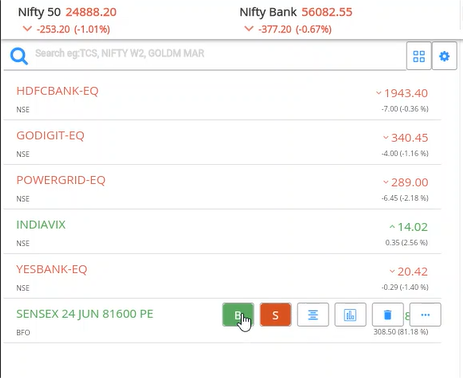
Task: Click the blue search magnifier icon
Action: (x=19, y=56)
